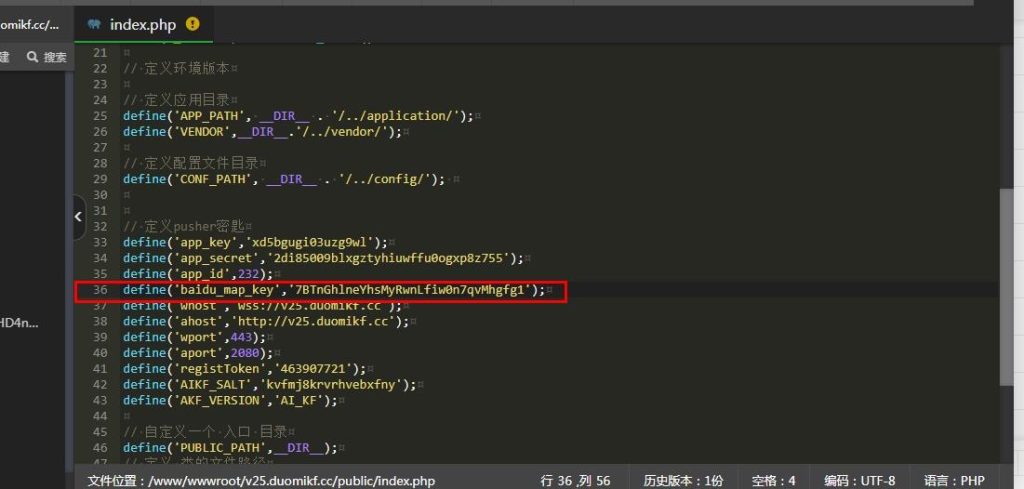Click the PHP elephant icon on the tab
The height and width of the screenshot is (489, 1024).
(x=94, y=24)
